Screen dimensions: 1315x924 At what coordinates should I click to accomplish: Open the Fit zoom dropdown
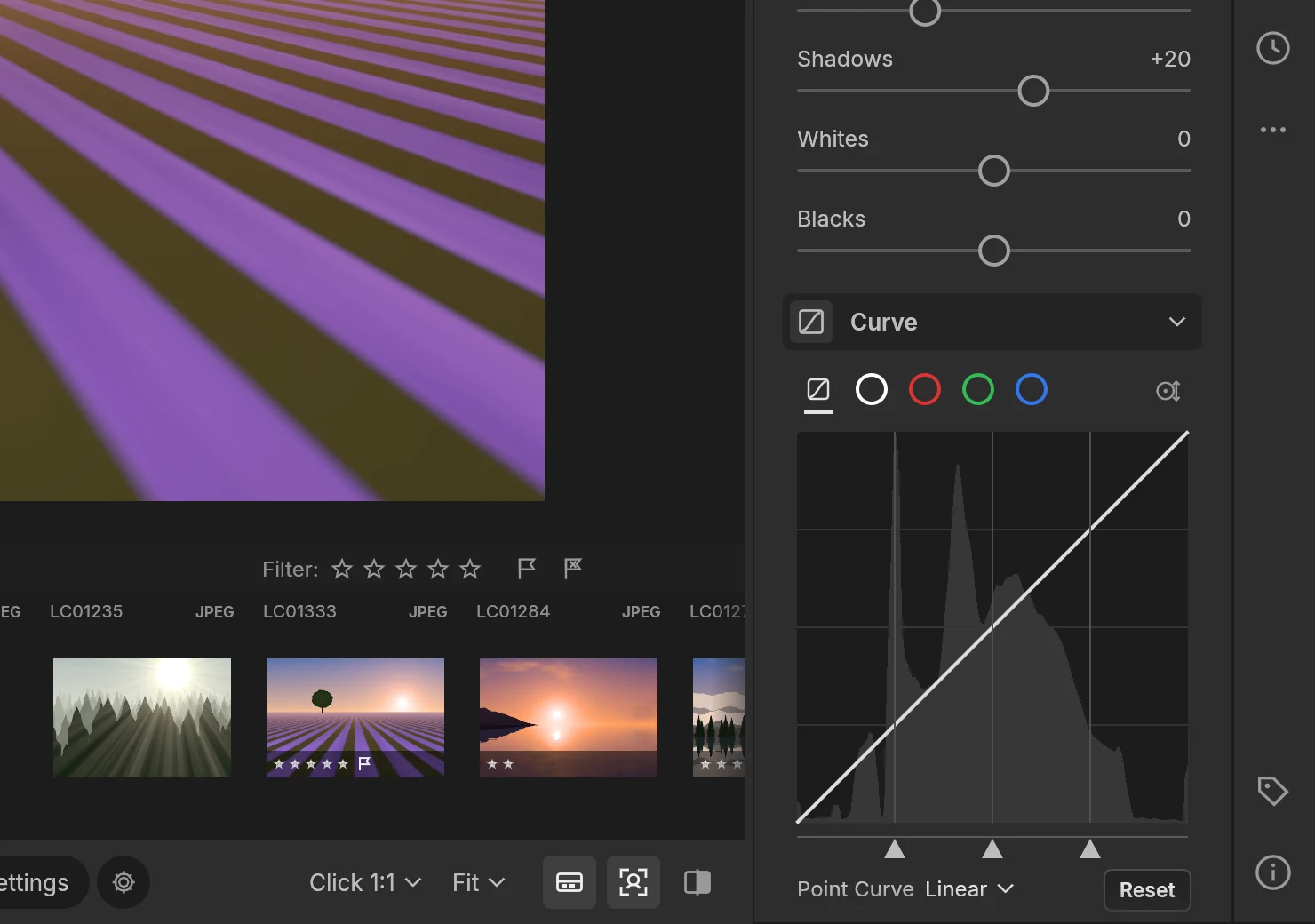(479, 882)
